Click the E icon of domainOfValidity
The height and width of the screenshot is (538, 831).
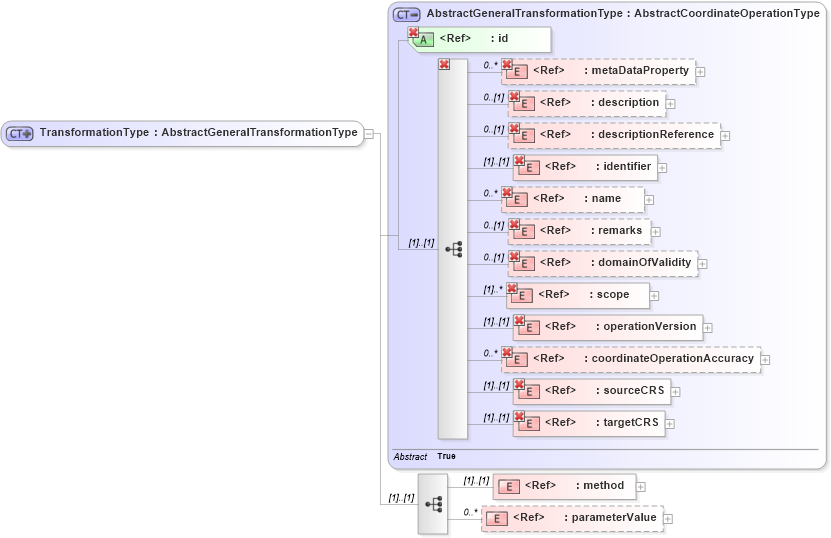524,263
